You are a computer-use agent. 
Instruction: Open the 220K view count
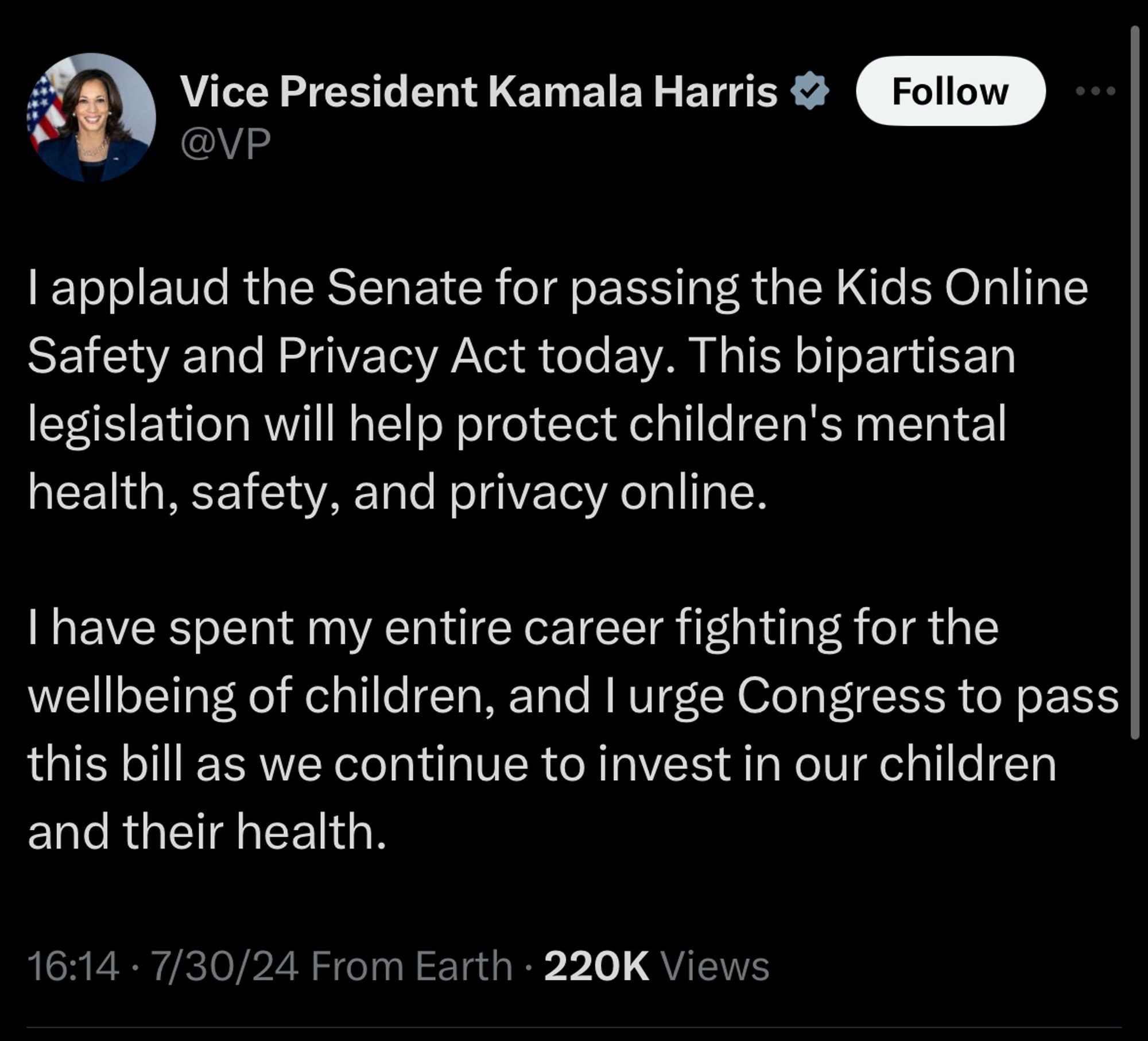[x=596, y=966]
